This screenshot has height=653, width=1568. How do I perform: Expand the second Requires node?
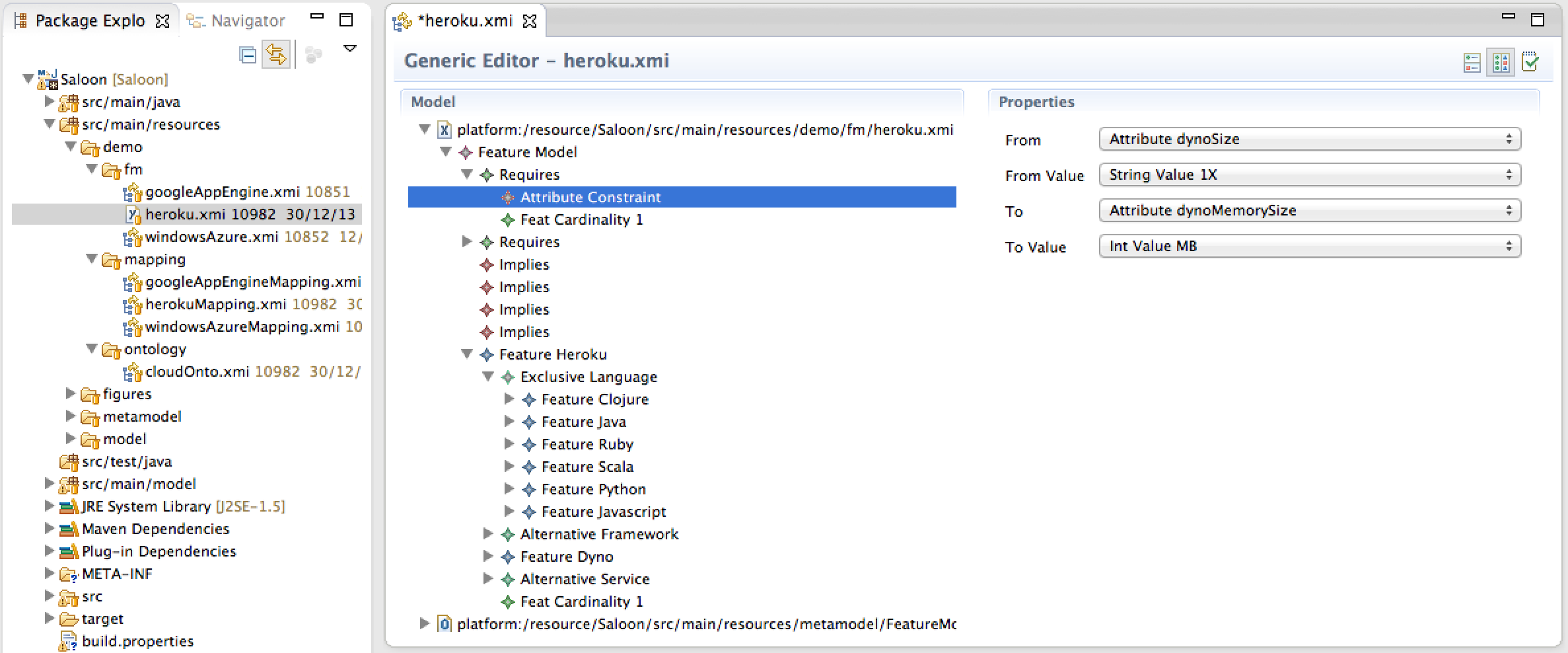tap(466, 241)
